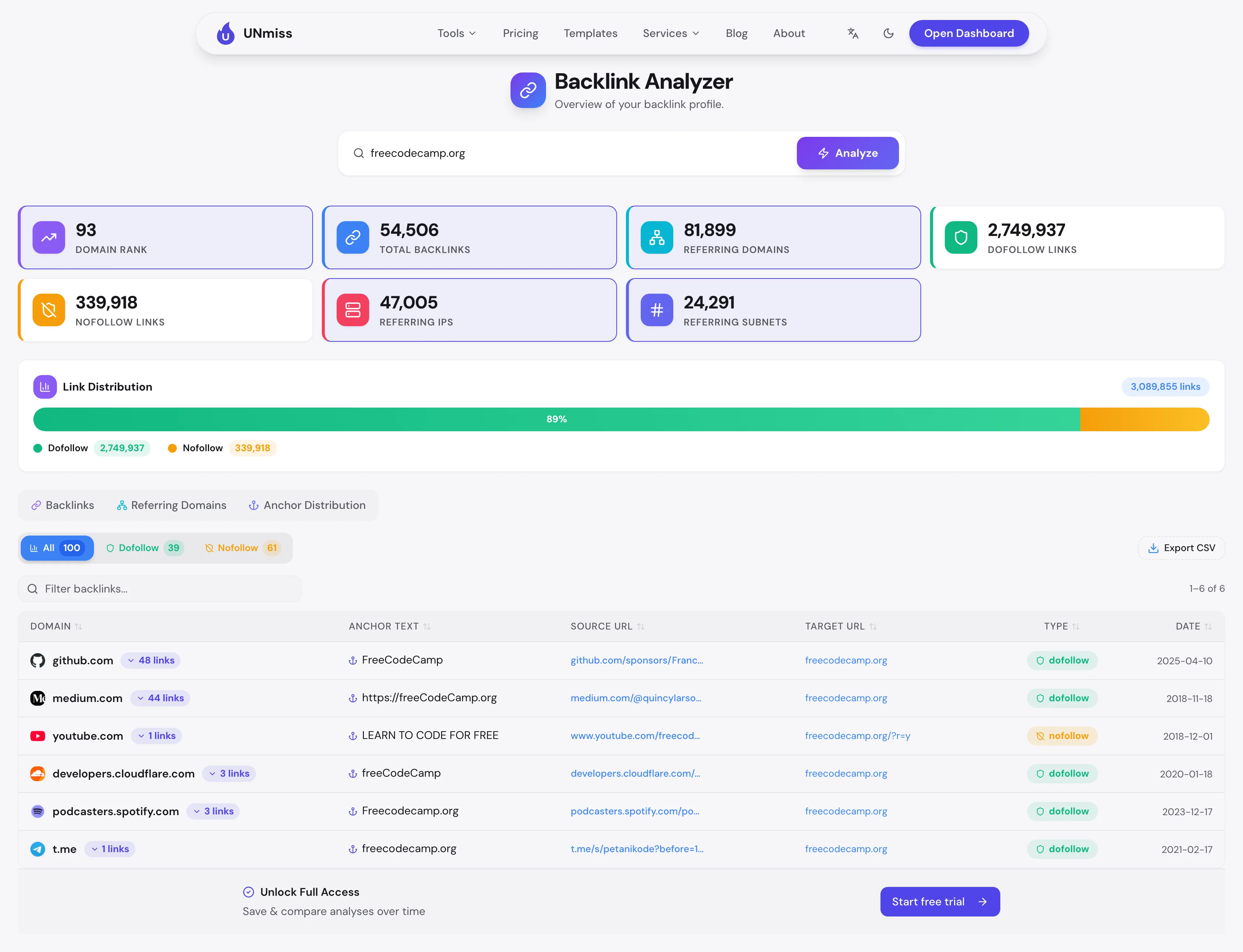Viewport: 1243px width, 952px height.
Task: Click the search magnifier icon in the domain field
Action: [x=358, y=153]
